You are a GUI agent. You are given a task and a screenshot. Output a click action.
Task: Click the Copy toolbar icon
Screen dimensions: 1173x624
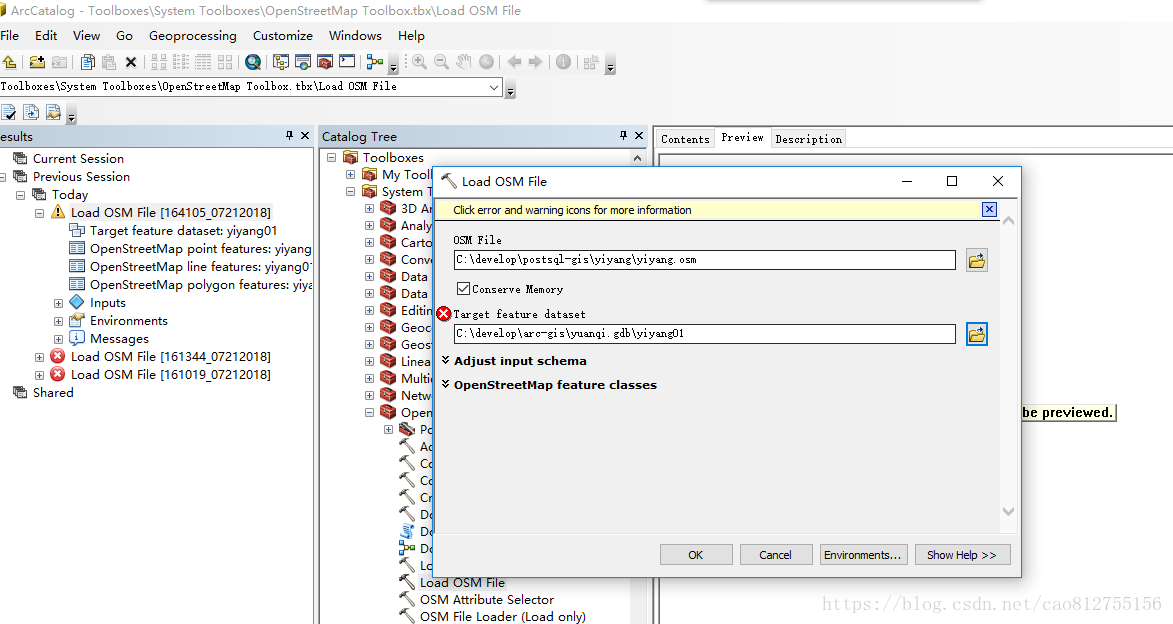pos(88,62)
